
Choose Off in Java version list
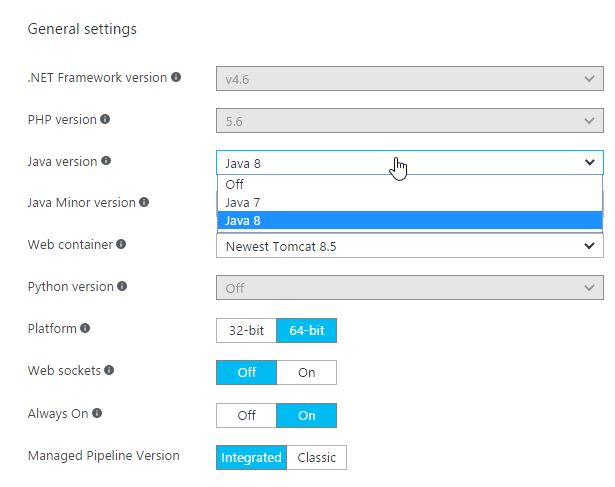pos(409,184)
